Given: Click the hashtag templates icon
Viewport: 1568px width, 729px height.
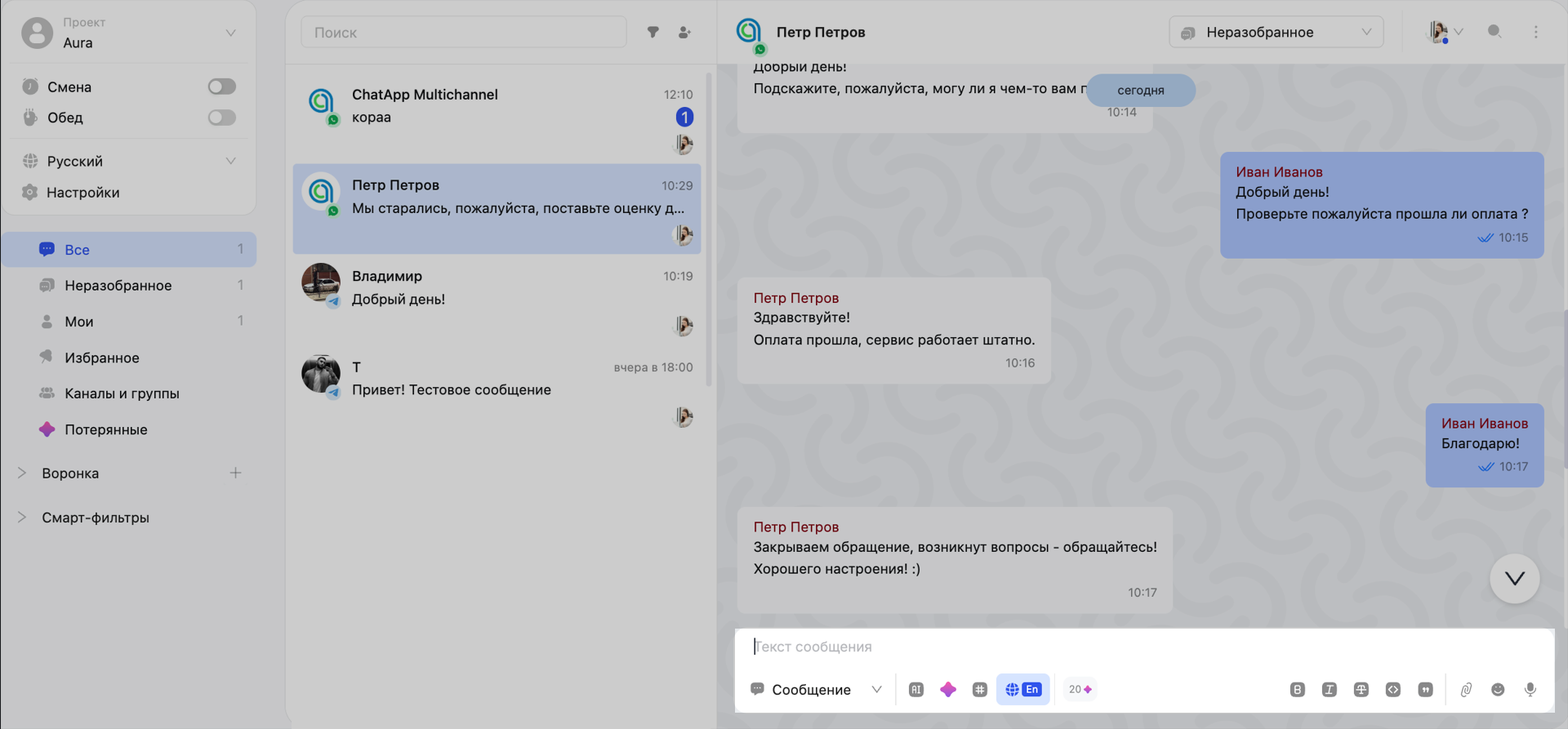Looking at the screenshot, I should coord(979,690).
